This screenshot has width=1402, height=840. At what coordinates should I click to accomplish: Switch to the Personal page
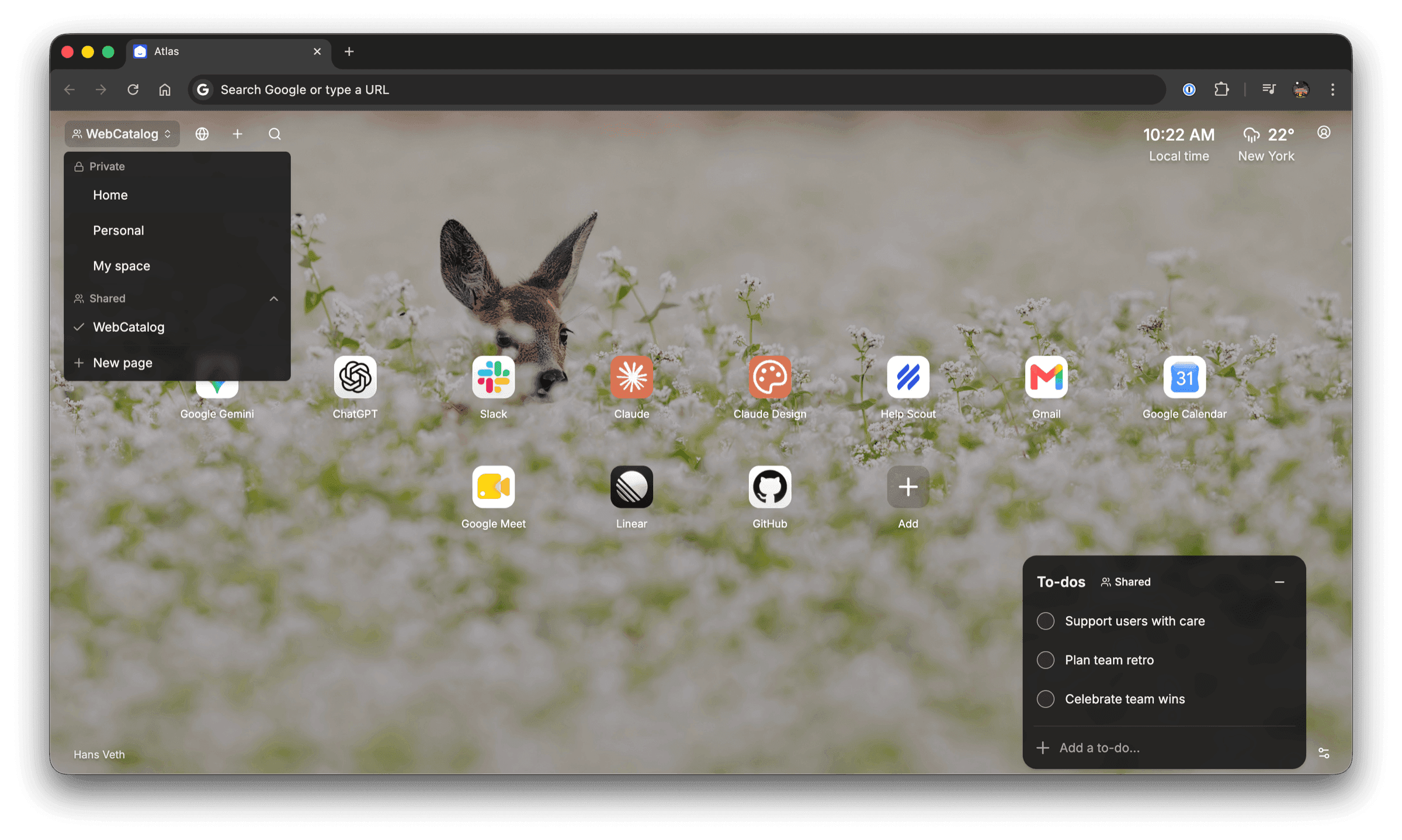[177, 230]
